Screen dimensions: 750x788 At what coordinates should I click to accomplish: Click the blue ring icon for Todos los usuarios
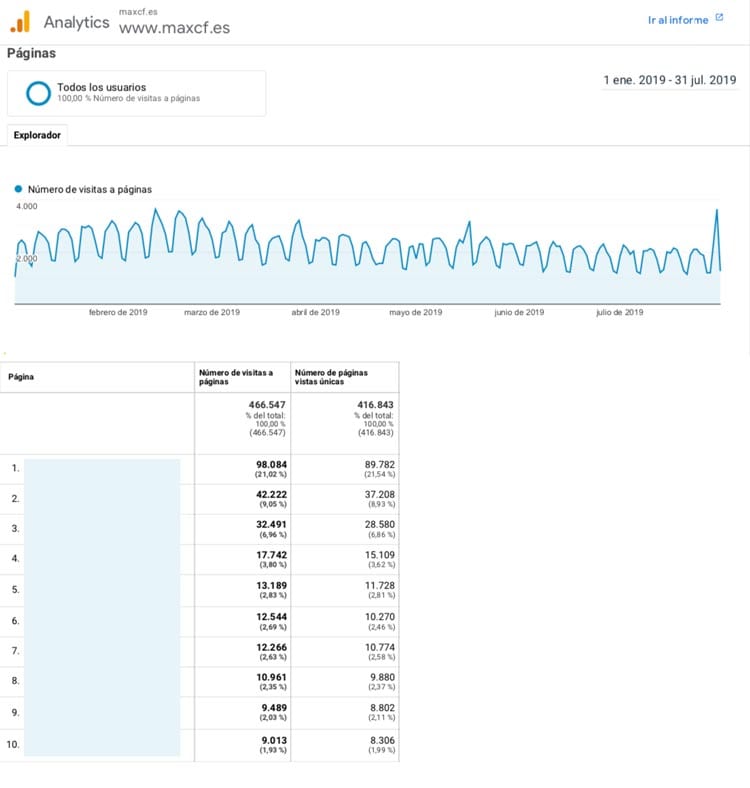(x=38, y=93)
